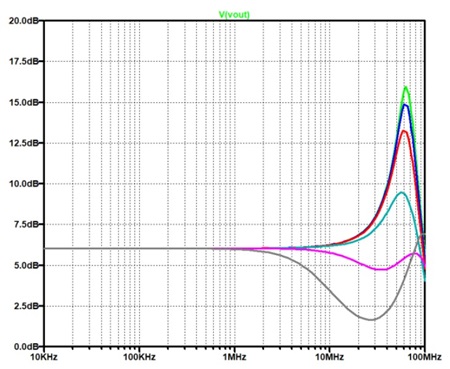The height and width of the screenshot is (369, 450).
Task: Click the 100MHz frequency label
Action: (425, 357)
